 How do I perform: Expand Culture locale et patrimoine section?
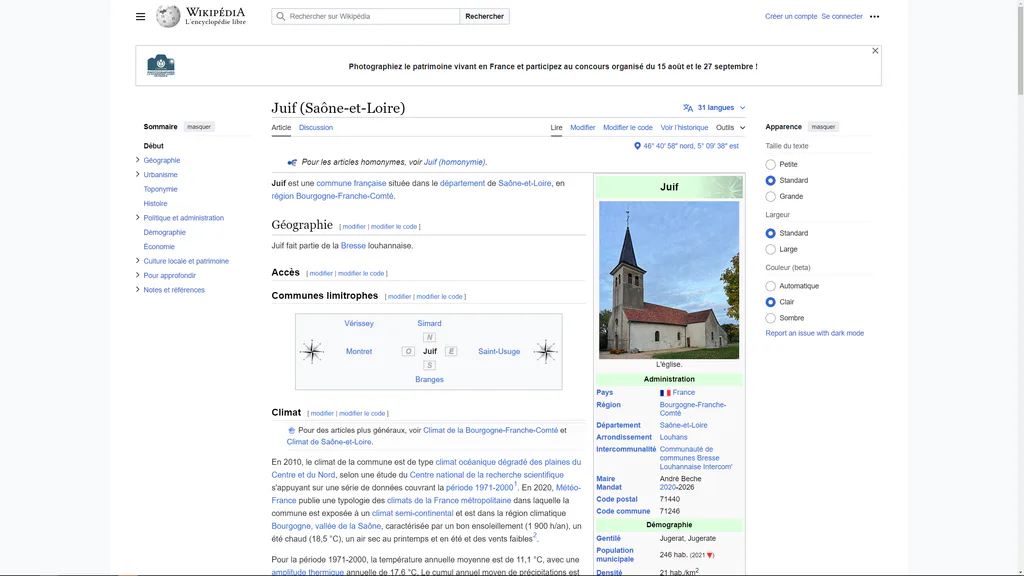(137, 261)
